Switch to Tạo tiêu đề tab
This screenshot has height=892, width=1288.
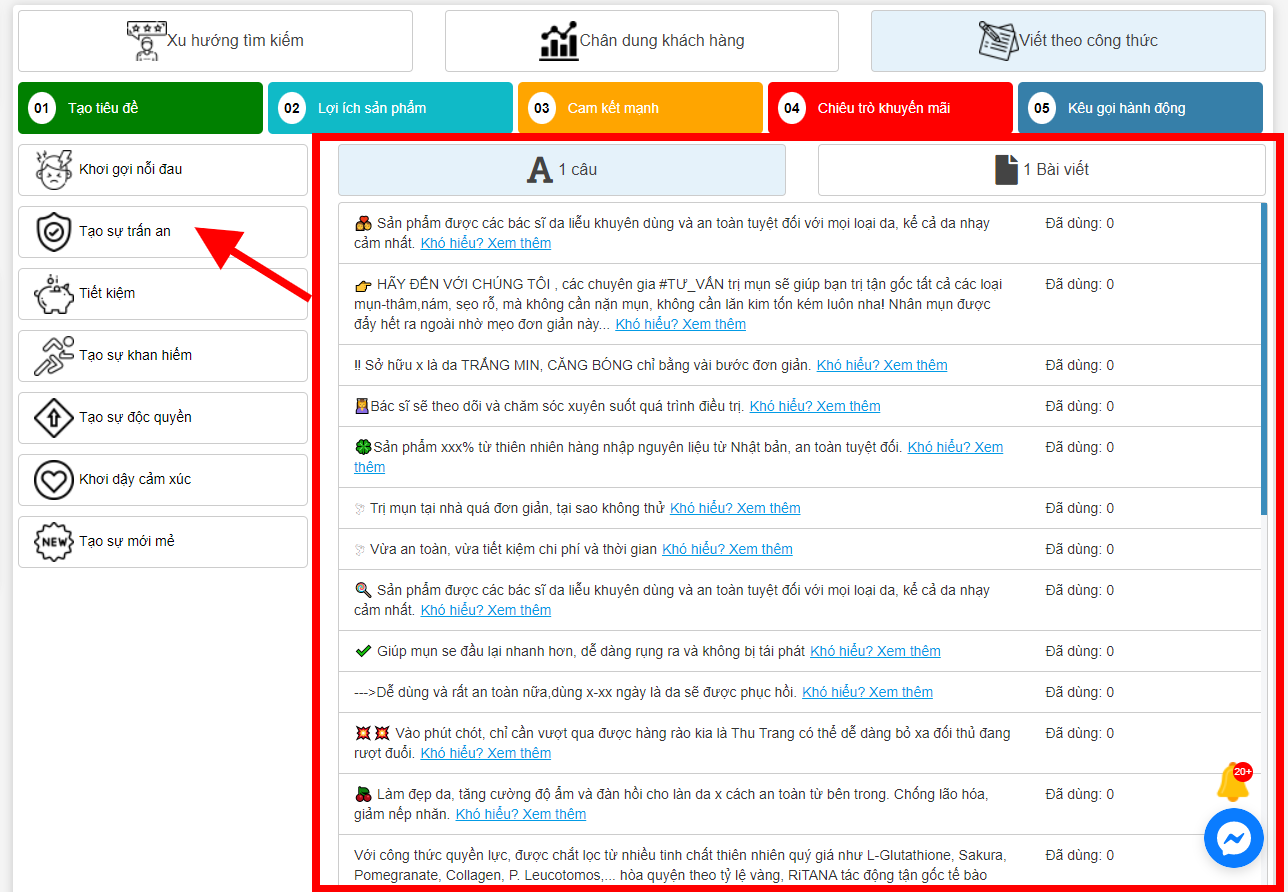[x=140, y=108]
